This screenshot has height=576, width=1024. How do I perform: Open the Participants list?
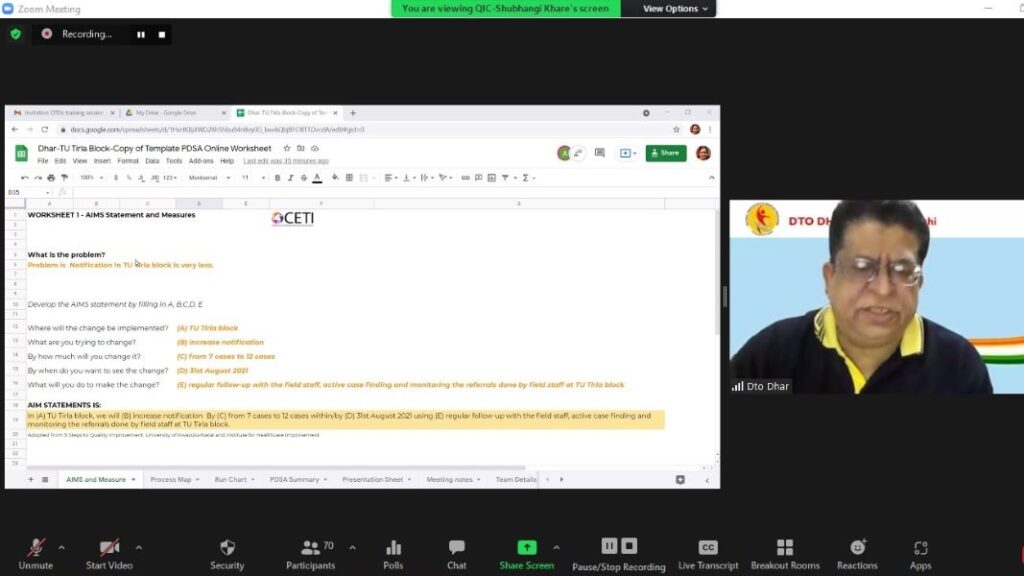[x=310, y=554]
